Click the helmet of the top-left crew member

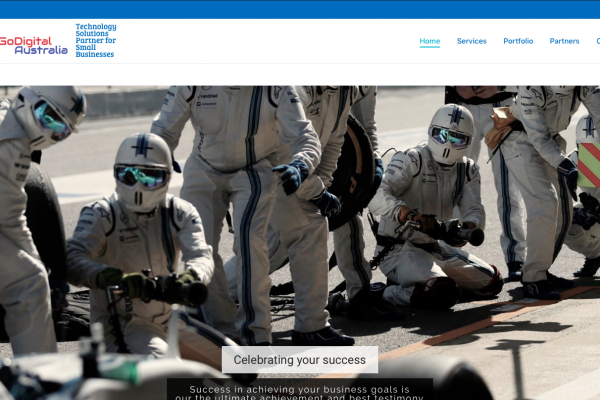click(55, 110)
